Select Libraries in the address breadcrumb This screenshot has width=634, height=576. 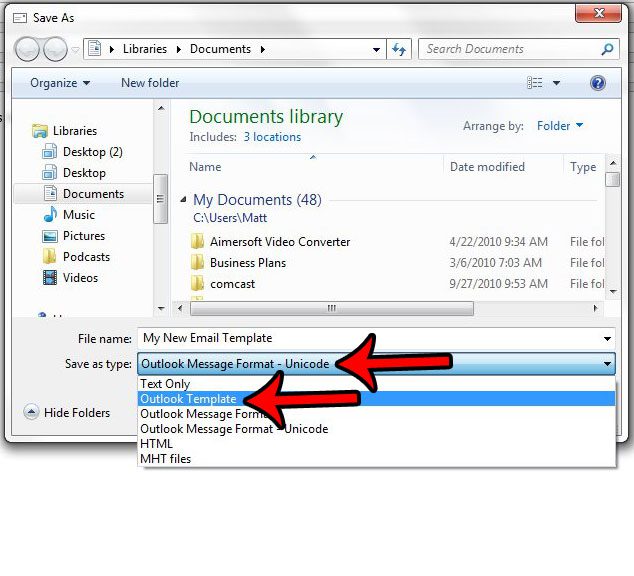(x=145, y=49)
